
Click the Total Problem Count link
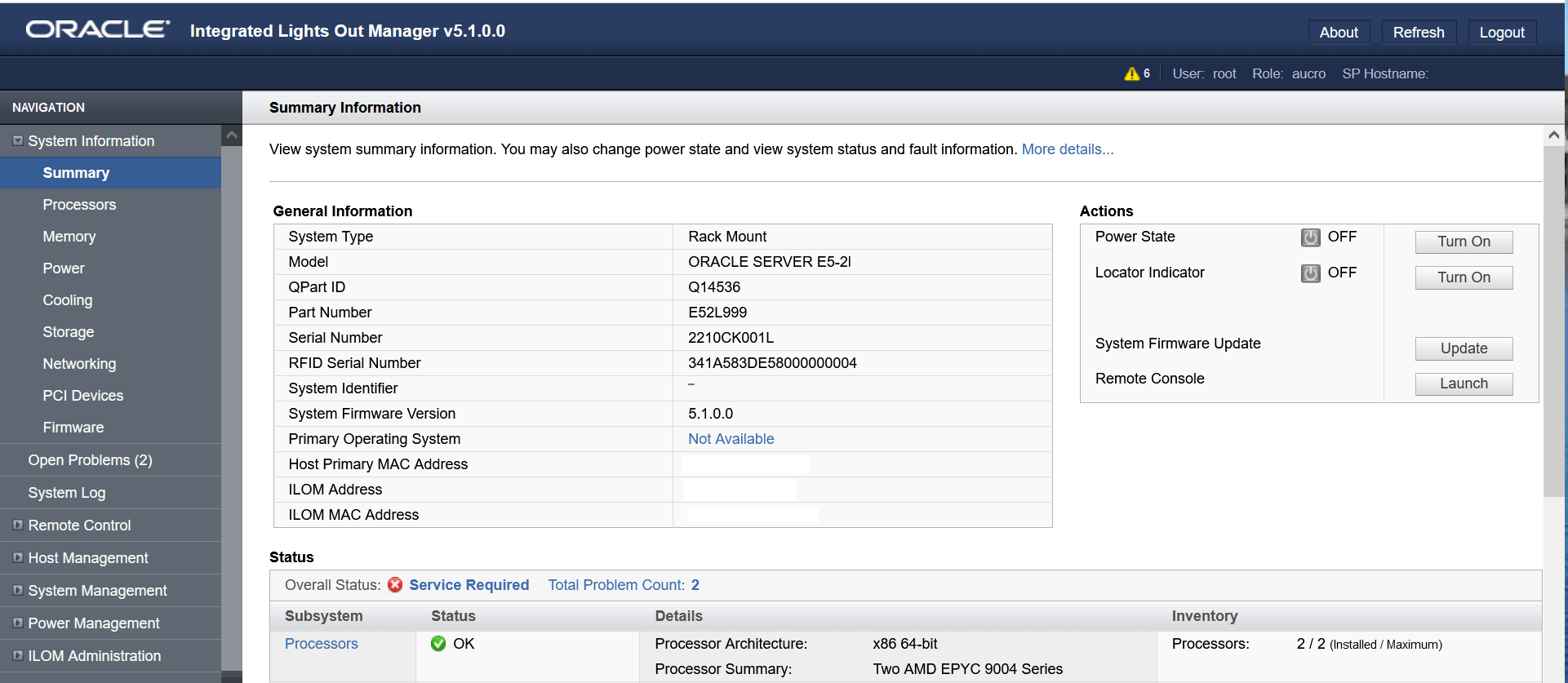tap(624, 585)
